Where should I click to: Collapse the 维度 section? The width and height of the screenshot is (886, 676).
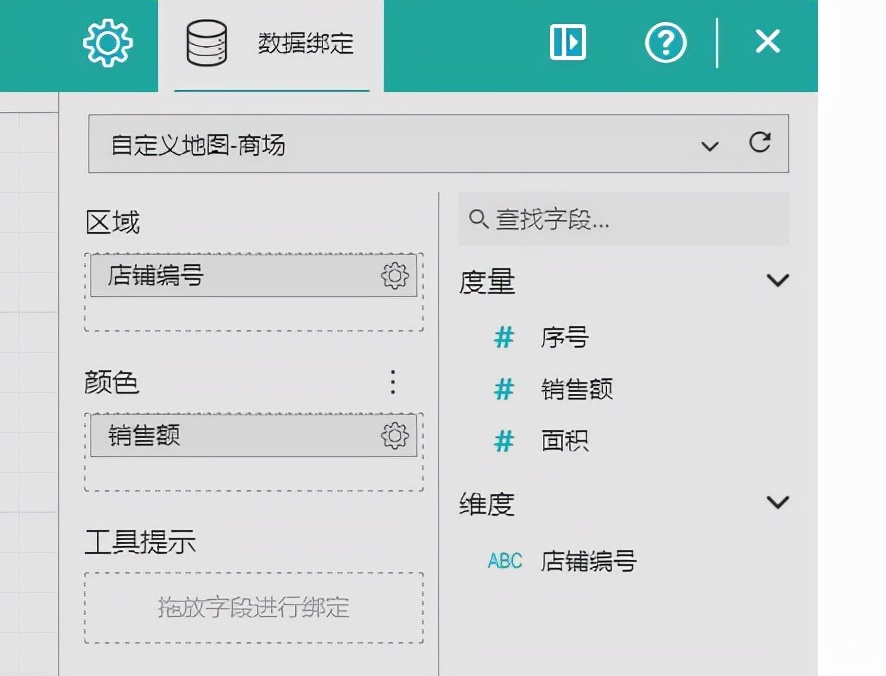click(778, 502)
